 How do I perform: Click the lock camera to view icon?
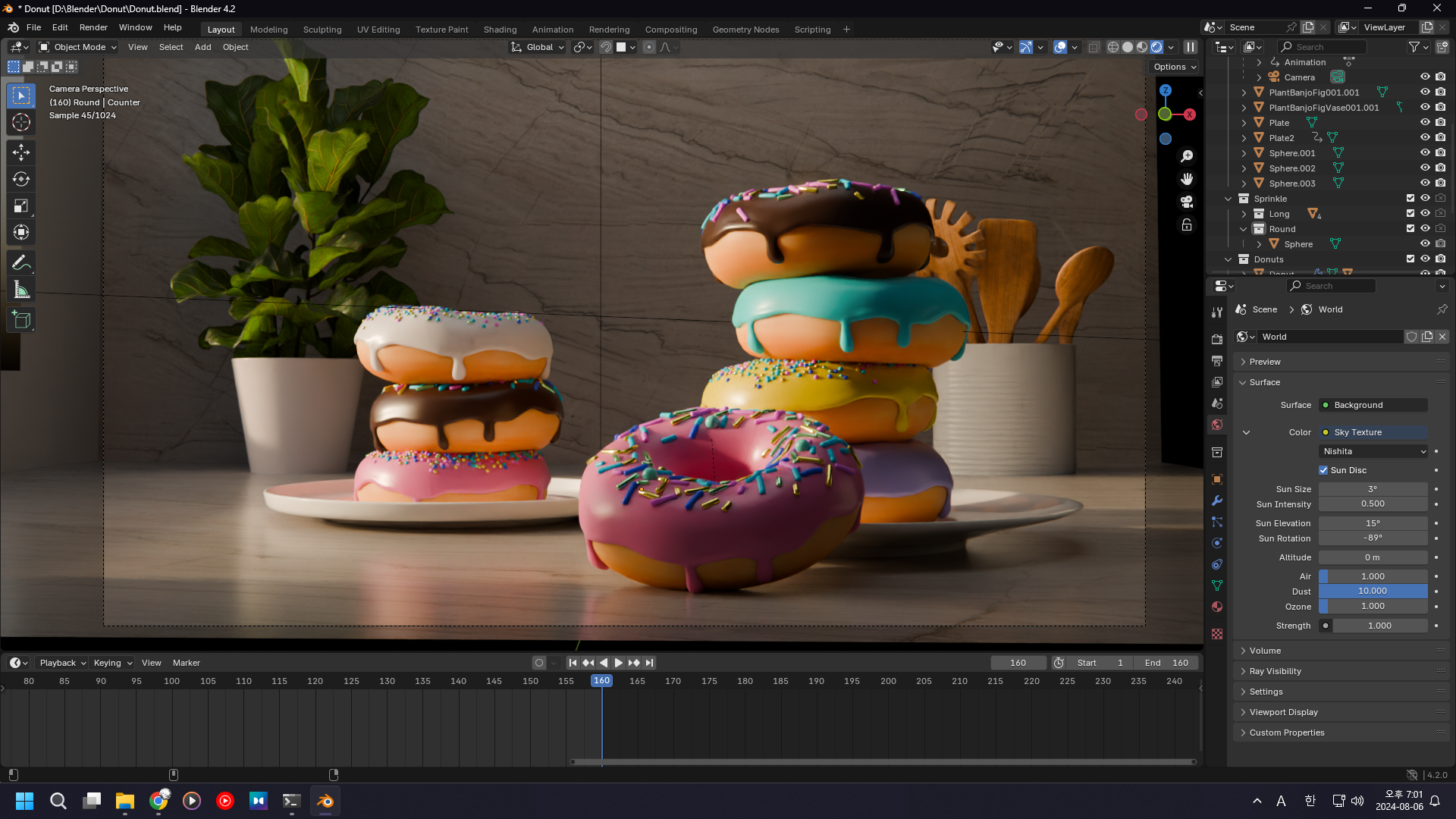pyautogui.click(x=1187, y=225)
